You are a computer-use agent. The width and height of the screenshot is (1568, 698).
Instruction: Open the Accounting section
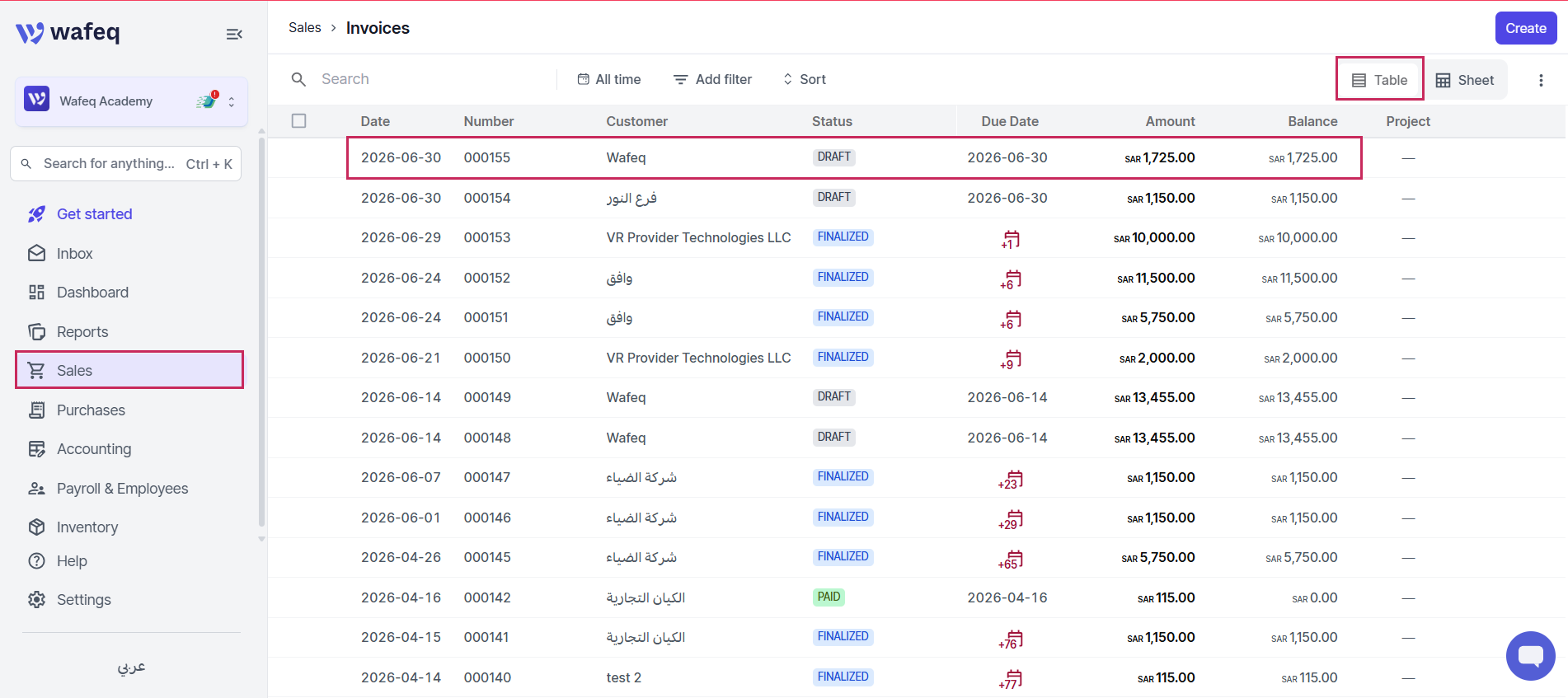pos(94,449)
